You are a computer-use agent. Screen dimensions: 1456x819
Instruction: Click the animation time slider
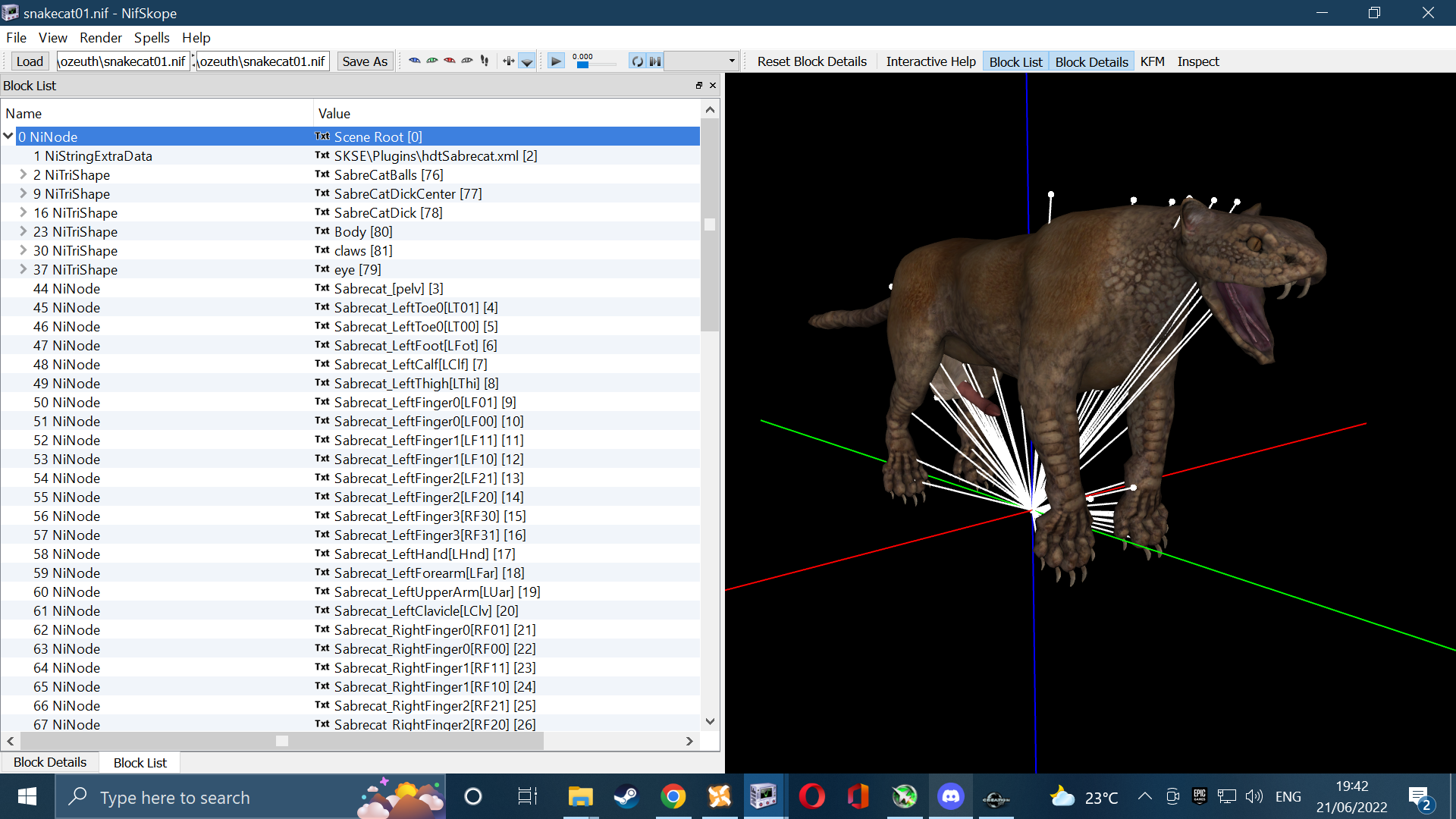coord(595,64)
